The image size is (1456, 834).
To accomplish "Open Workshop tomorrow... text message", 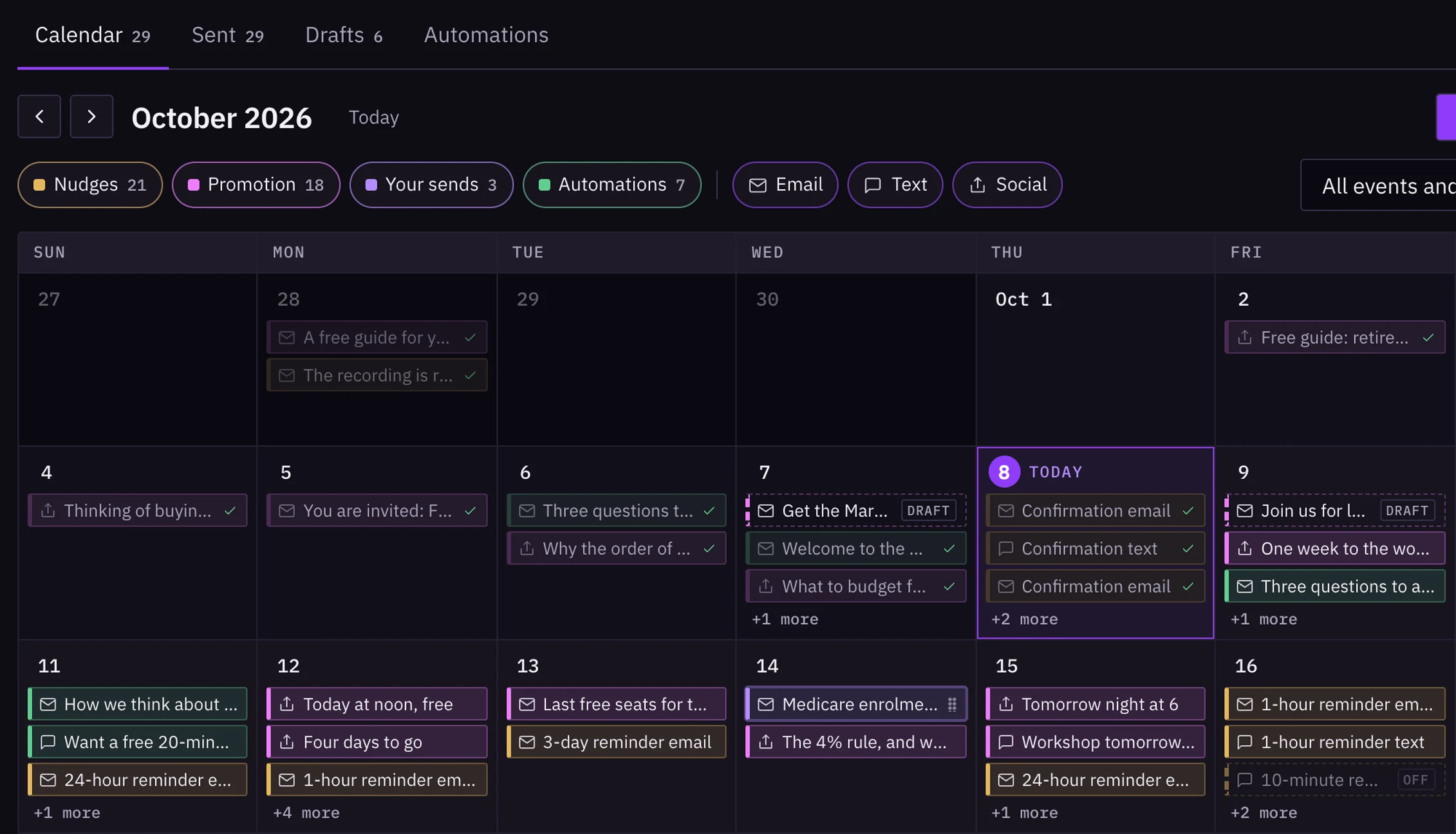I will pyautogui.click(x=1096, y=742).
